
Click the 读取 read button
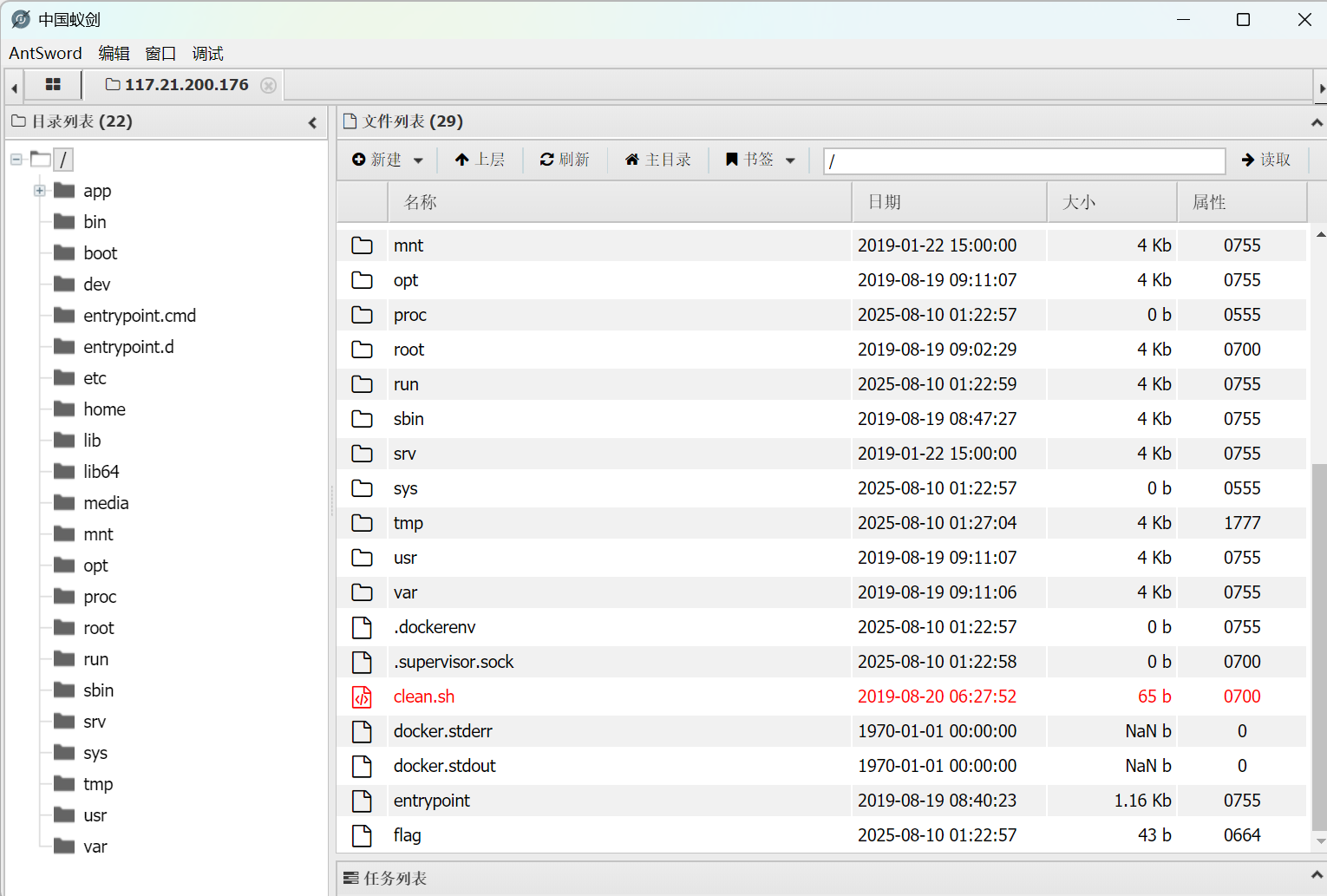[x=1266, y=160]
